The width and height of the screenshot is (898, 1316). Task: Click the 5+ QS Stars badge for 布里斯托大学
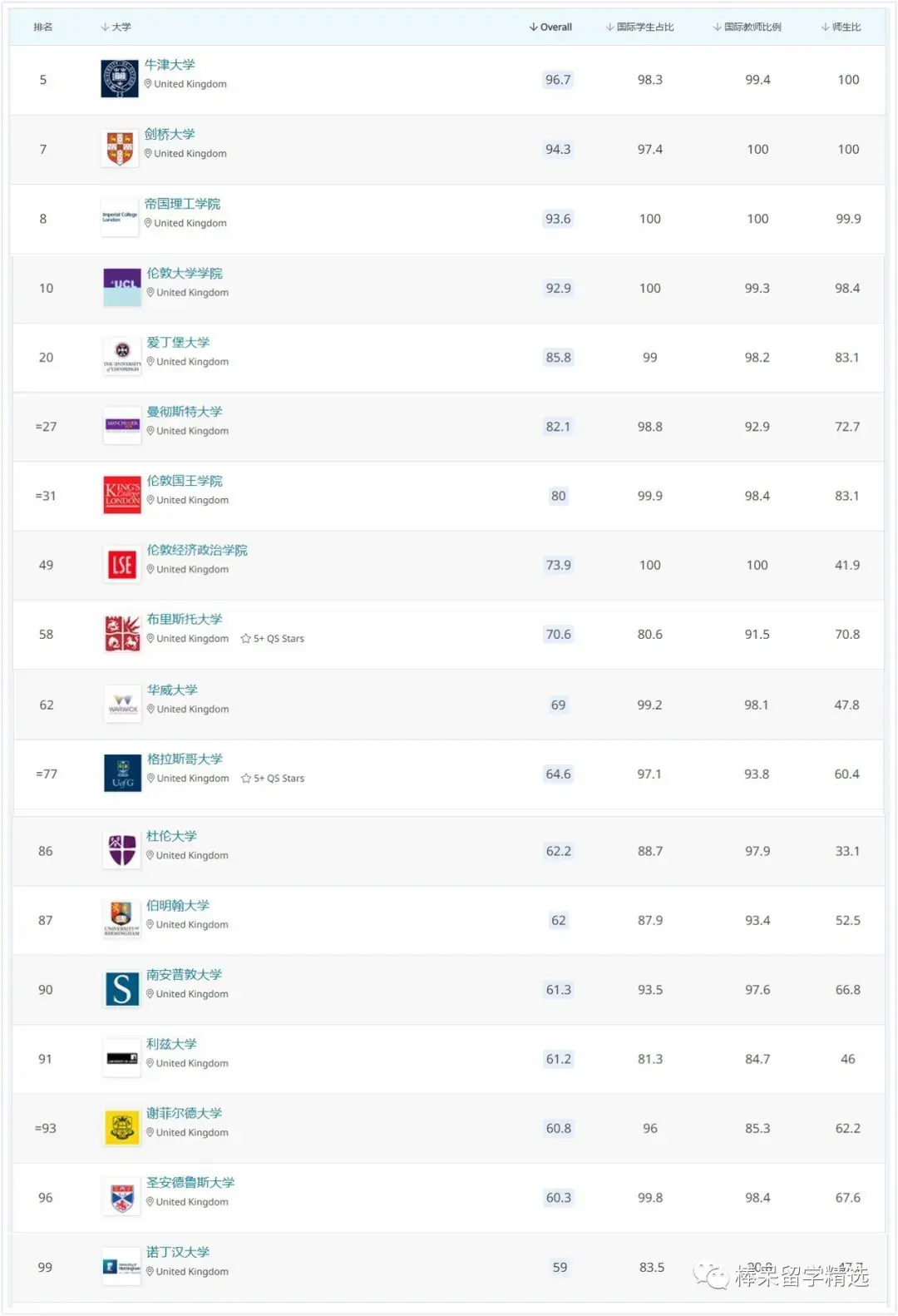(273, 639)
